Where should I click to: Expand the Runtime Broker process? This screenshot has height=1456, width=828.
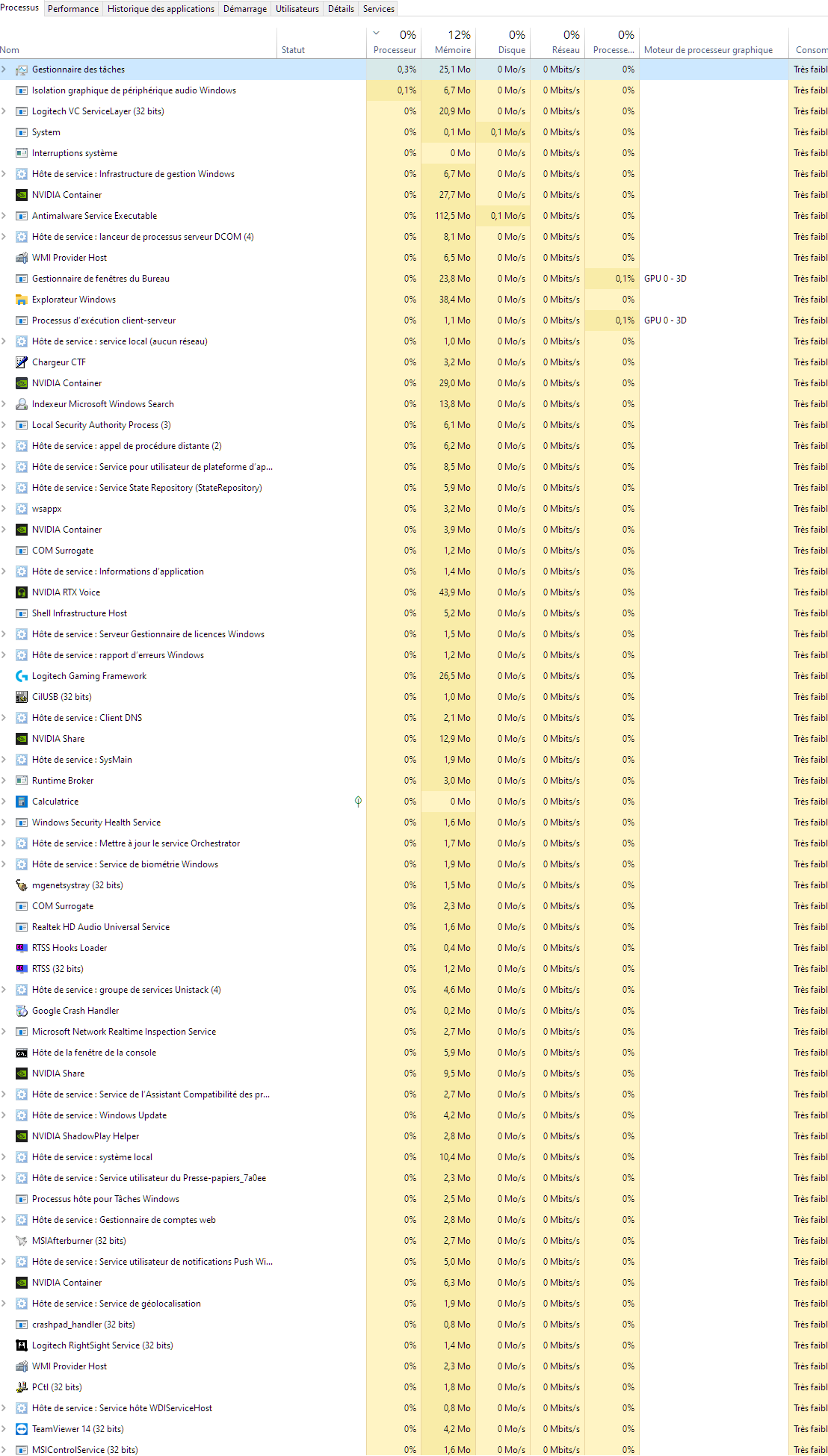tap(4, 781)
